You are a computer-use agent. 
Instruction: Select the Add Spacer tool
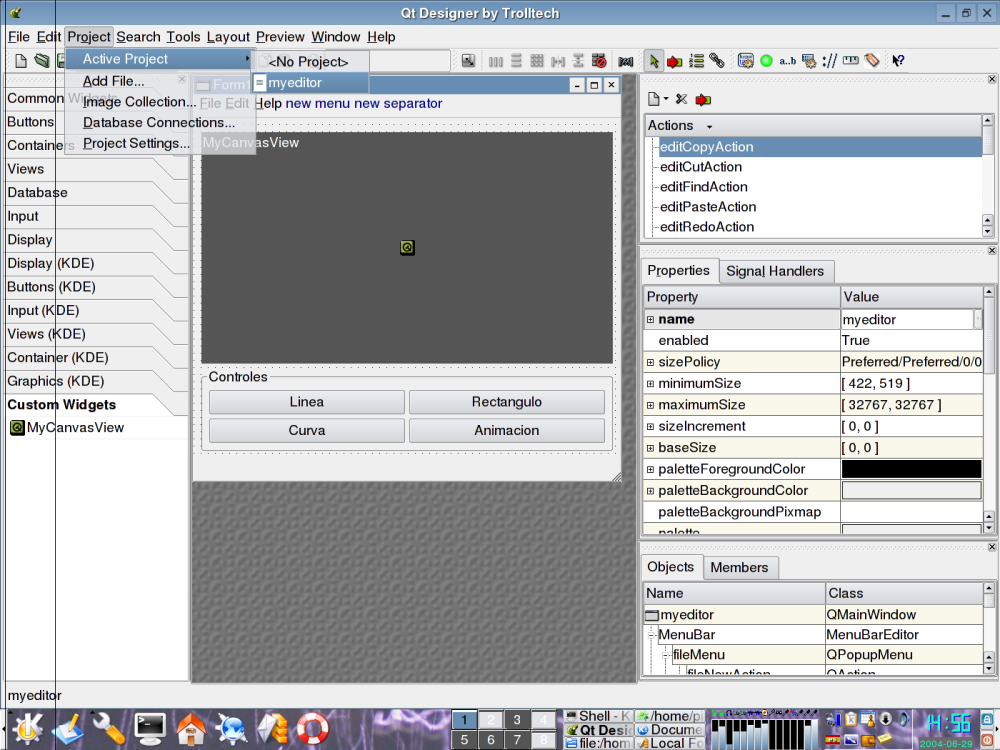click(x=626, y=61)
